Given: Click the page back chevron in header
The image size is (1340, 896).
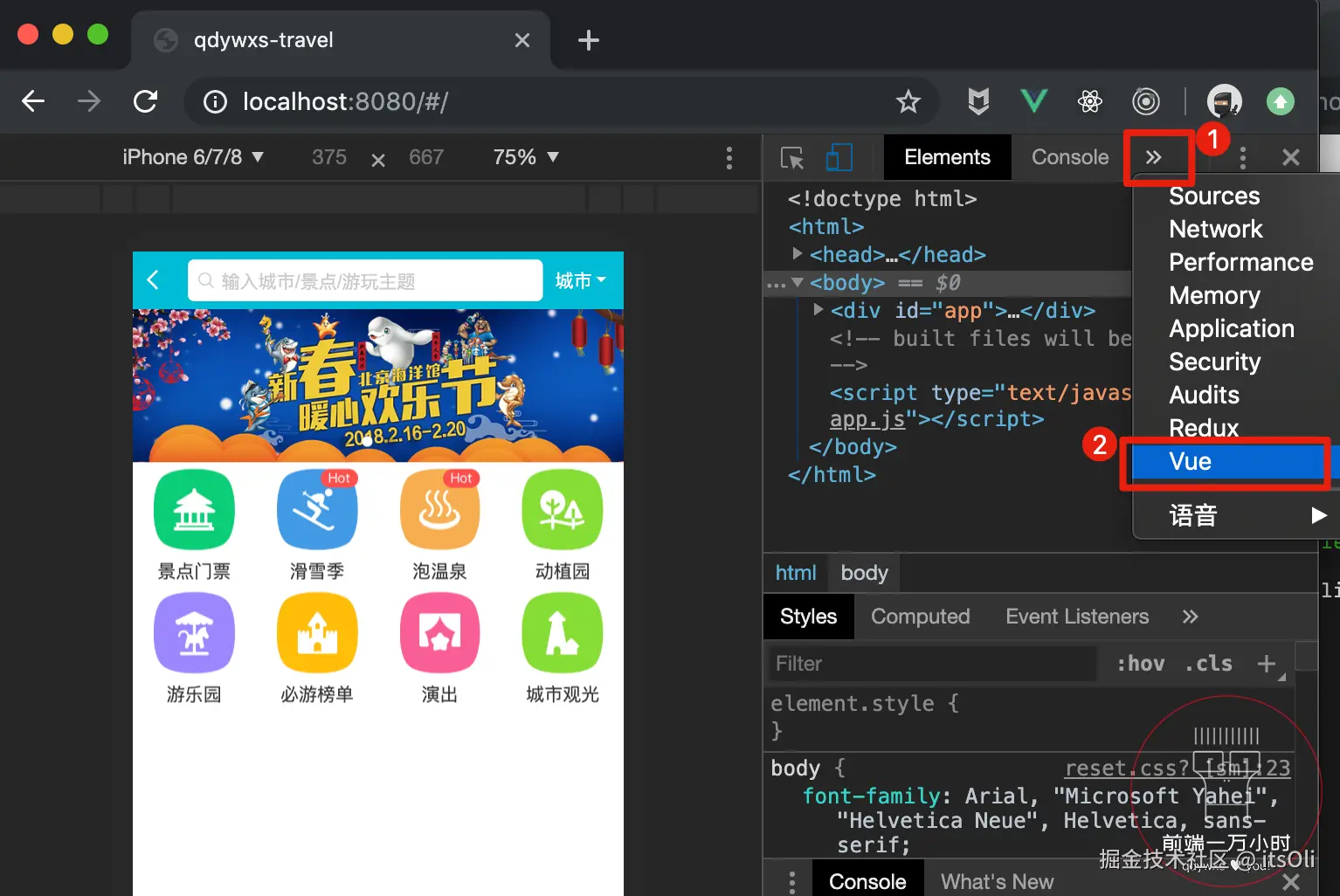Looking at the screenshot, I should coord(153,280).
